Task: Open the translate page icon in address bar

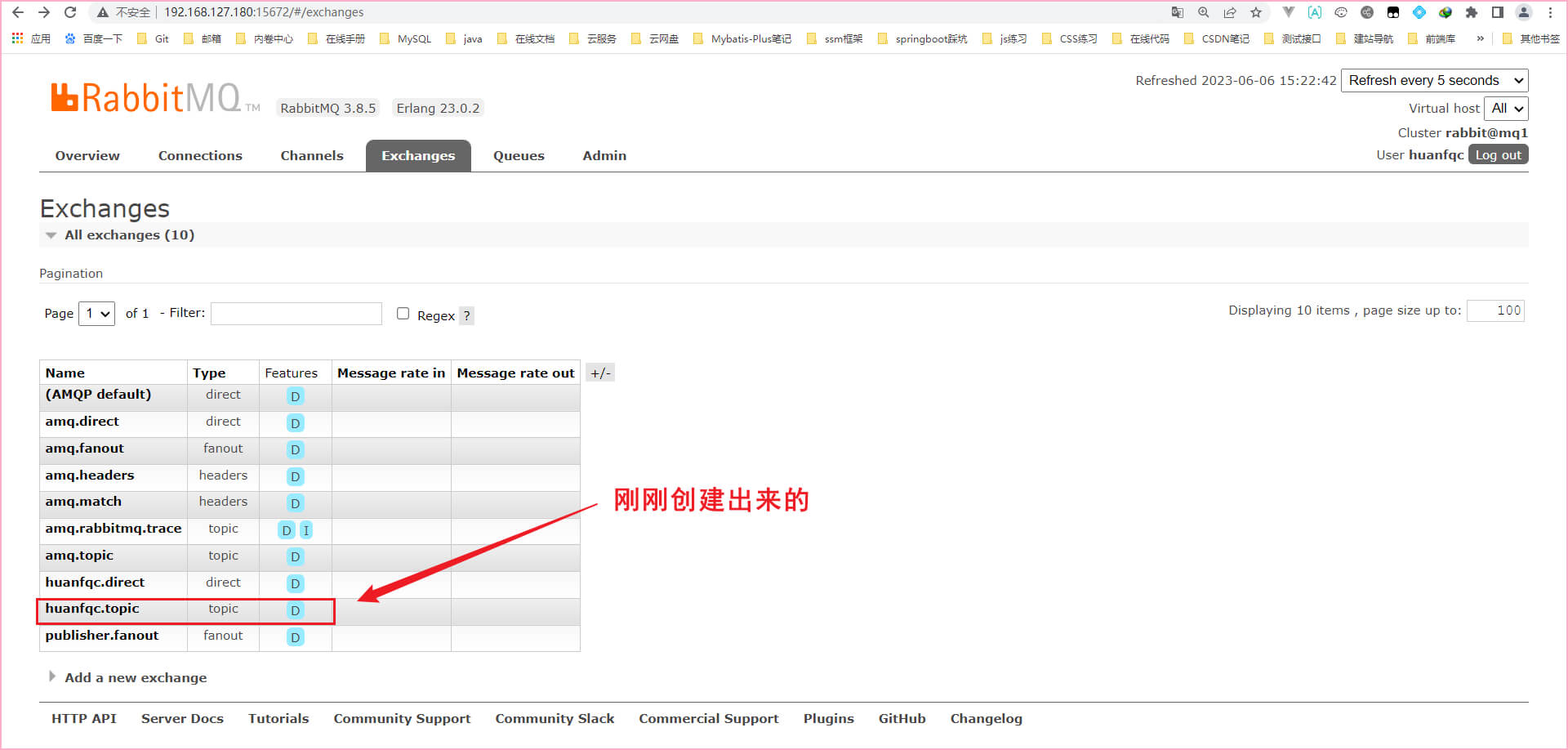Action: coord(1177,12)
